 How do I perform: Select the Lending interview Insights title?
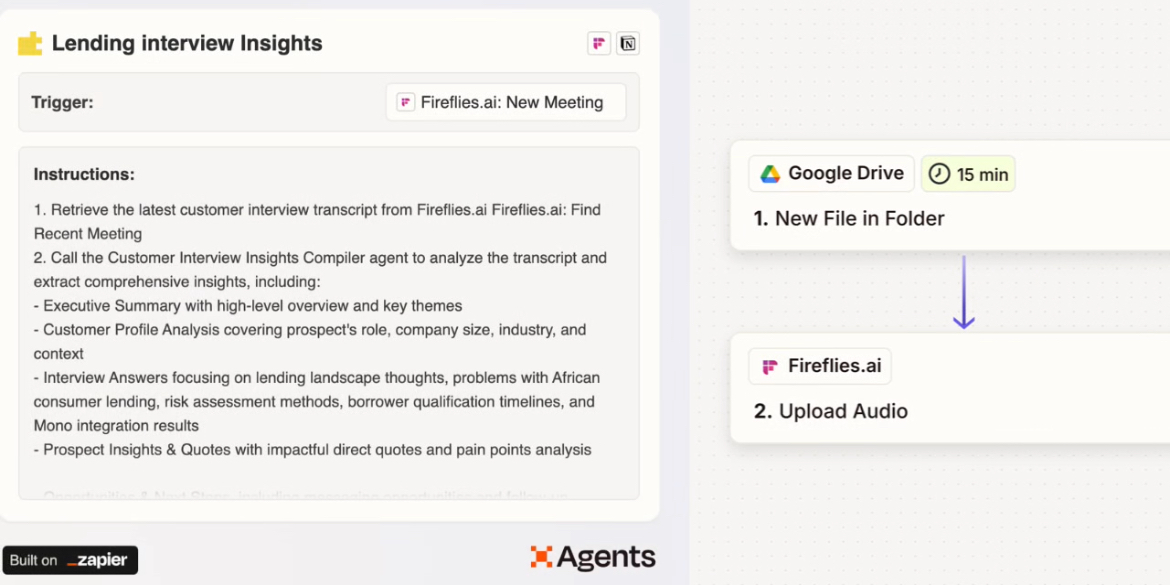click(187, 43)
